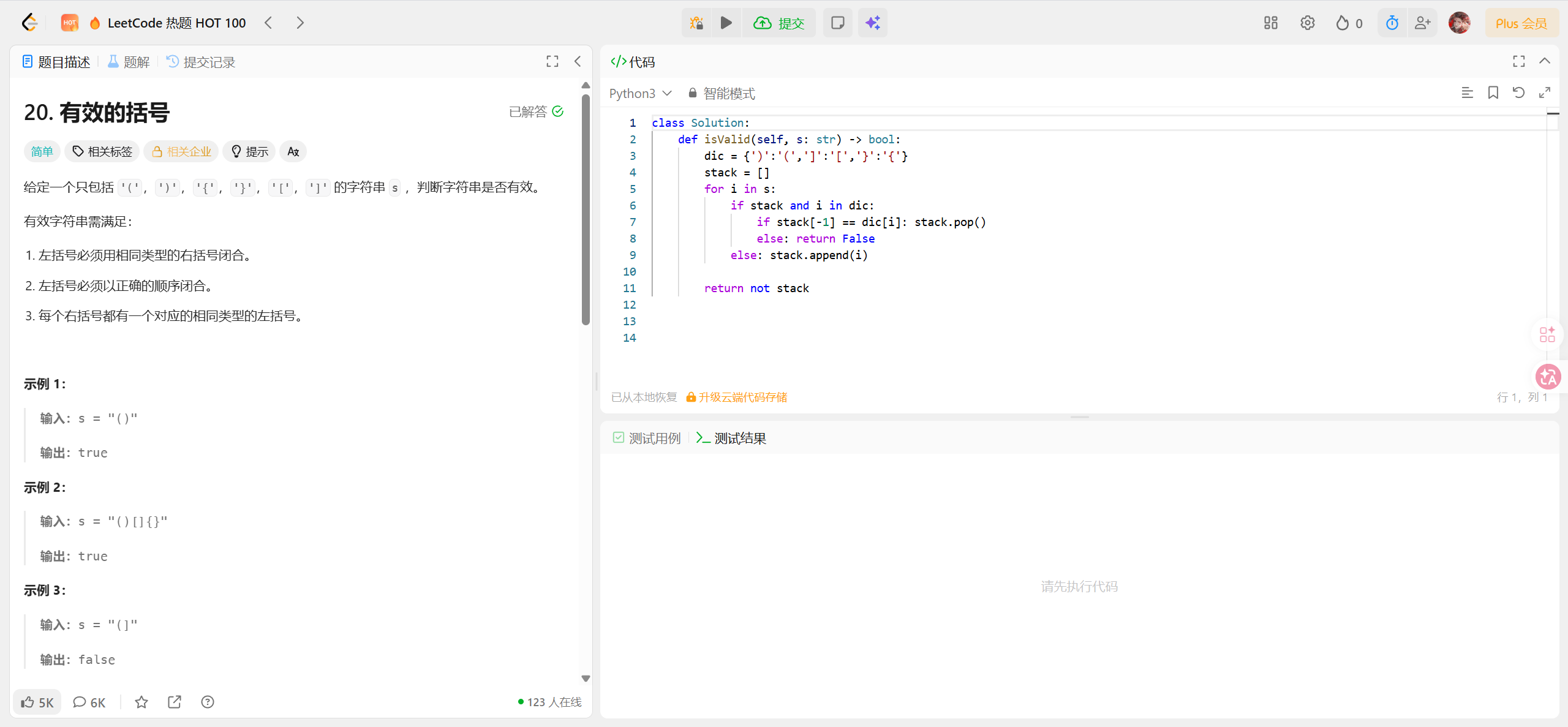The width and height of the screenshot is (1568, 727).
Task: Click 升级云端代码存储 link
Action: coord(737,397)
